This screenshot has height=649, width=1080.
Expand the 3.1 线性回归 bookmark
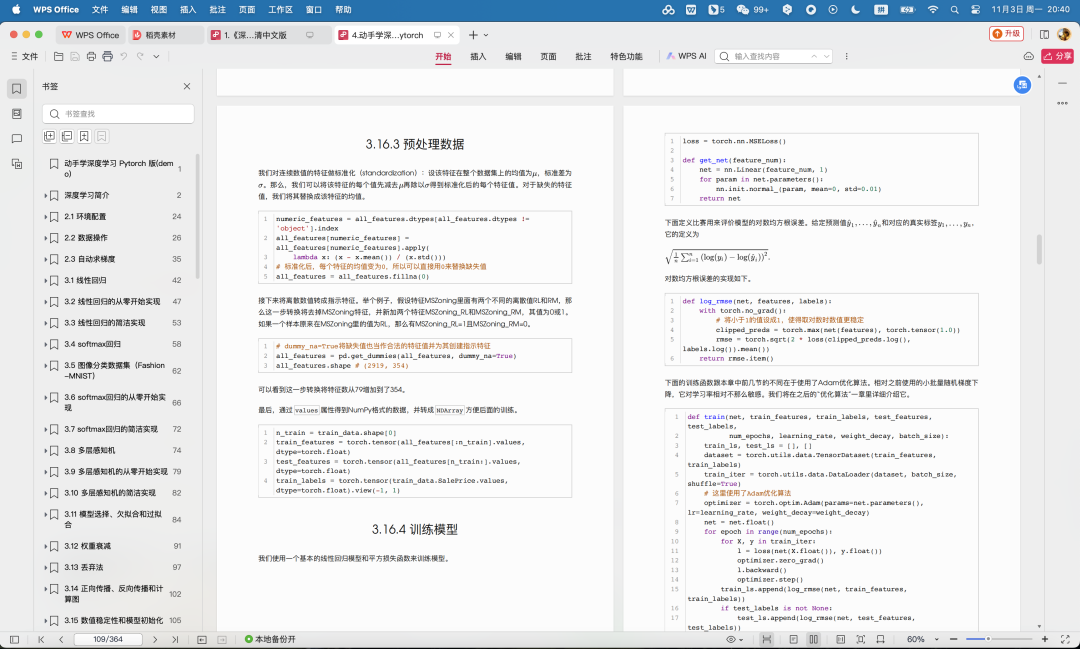[45, 281]
